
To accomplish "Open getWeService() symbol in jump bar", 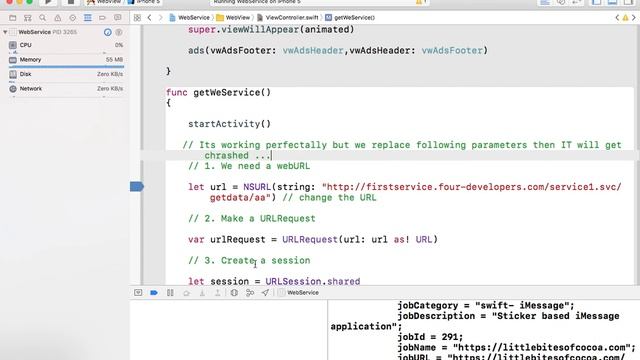I will coord(350,18).
